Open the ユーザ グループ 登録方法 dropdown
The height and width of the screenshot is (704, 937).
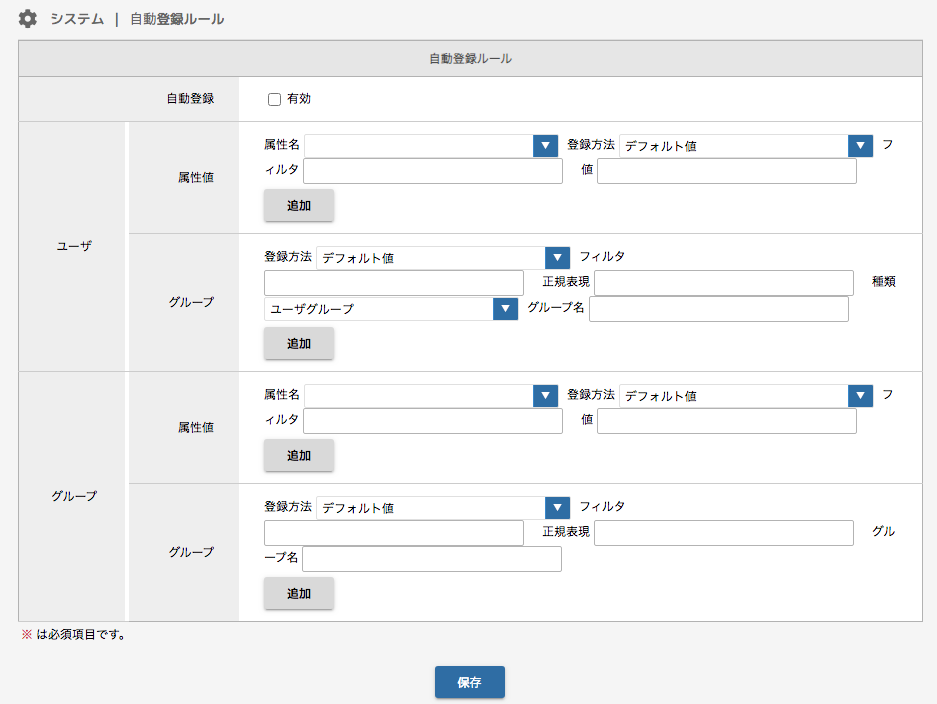pos(443,258)
